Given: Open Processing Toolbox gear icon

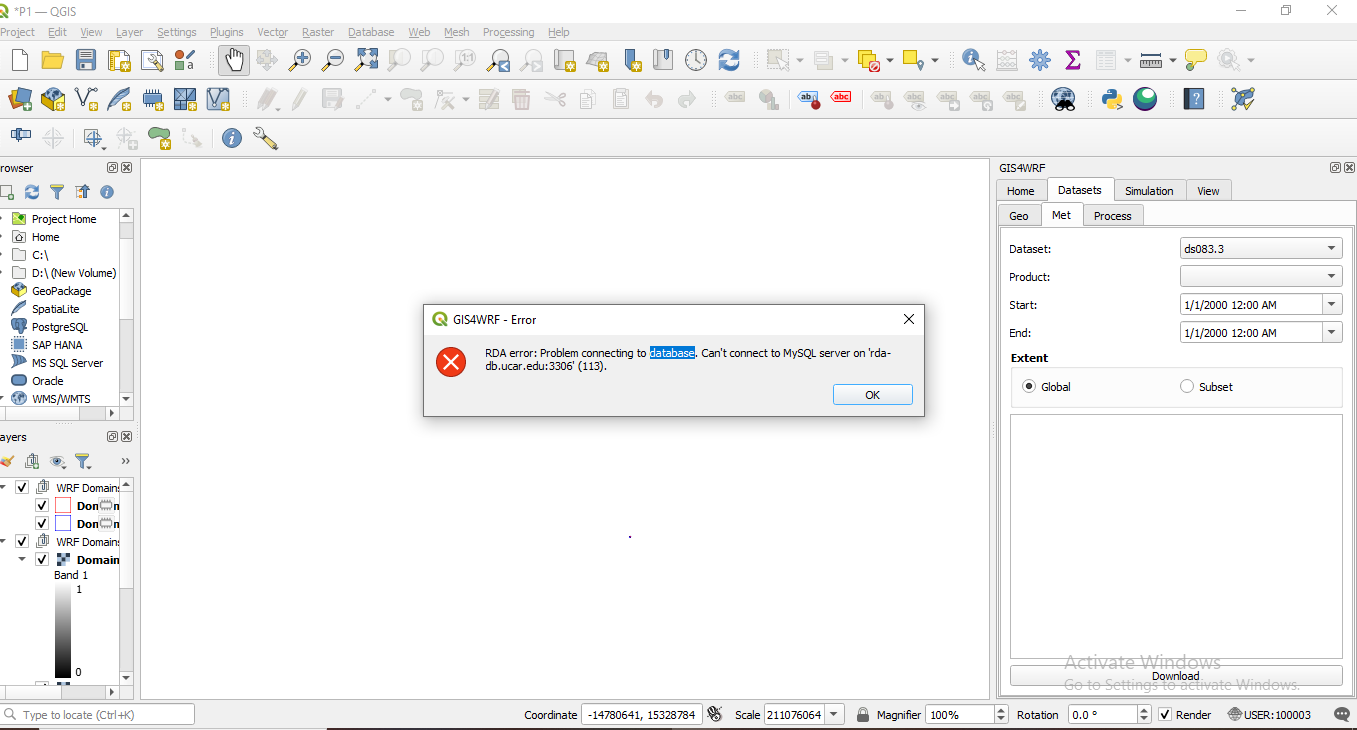Looking at the screenshot, I should pyautogui.click(x=1040, y=60).
